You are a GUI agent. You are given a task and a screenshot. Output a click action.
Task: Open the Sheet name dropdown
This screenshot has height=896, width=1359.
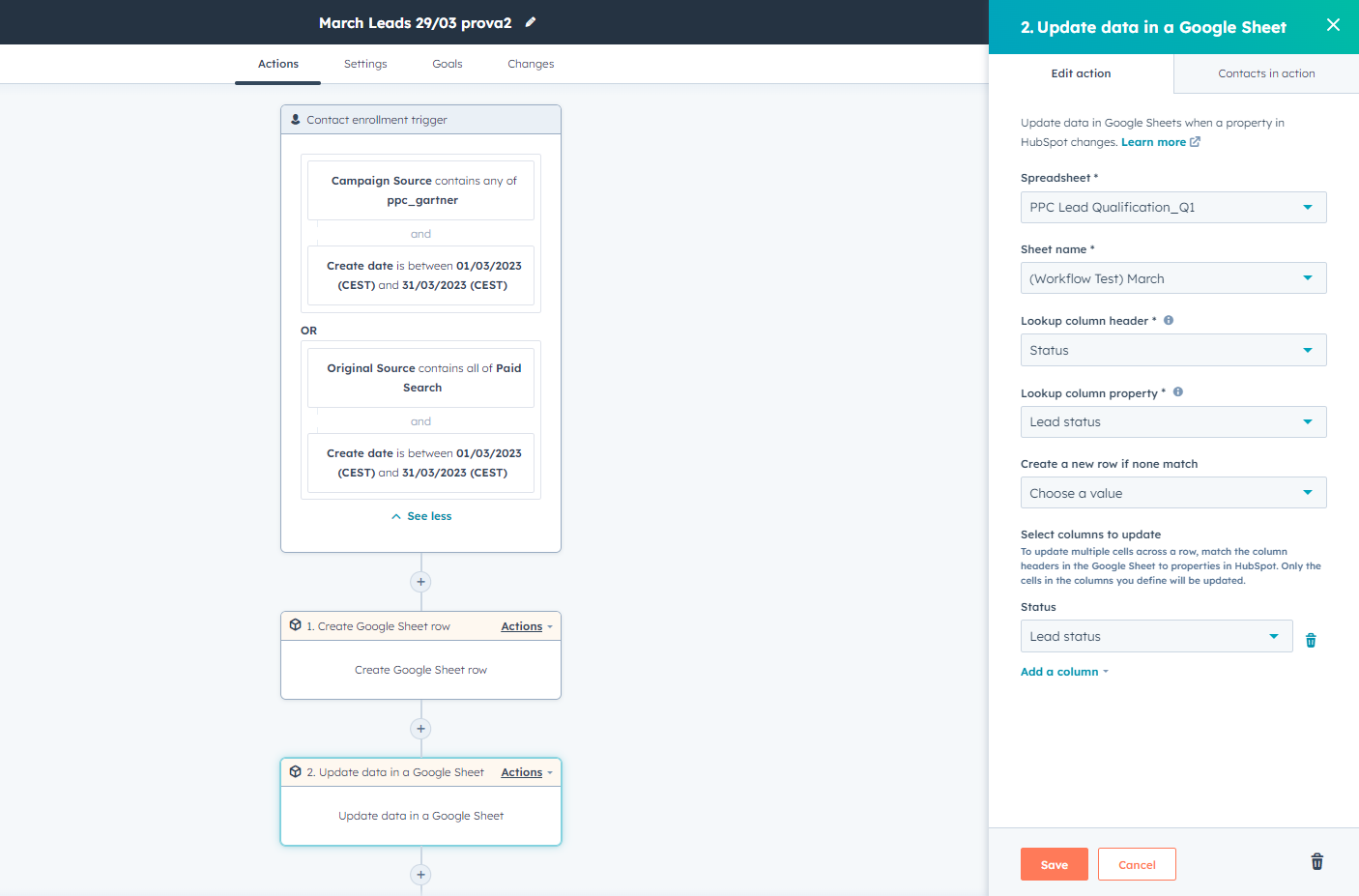(1172, 277)
